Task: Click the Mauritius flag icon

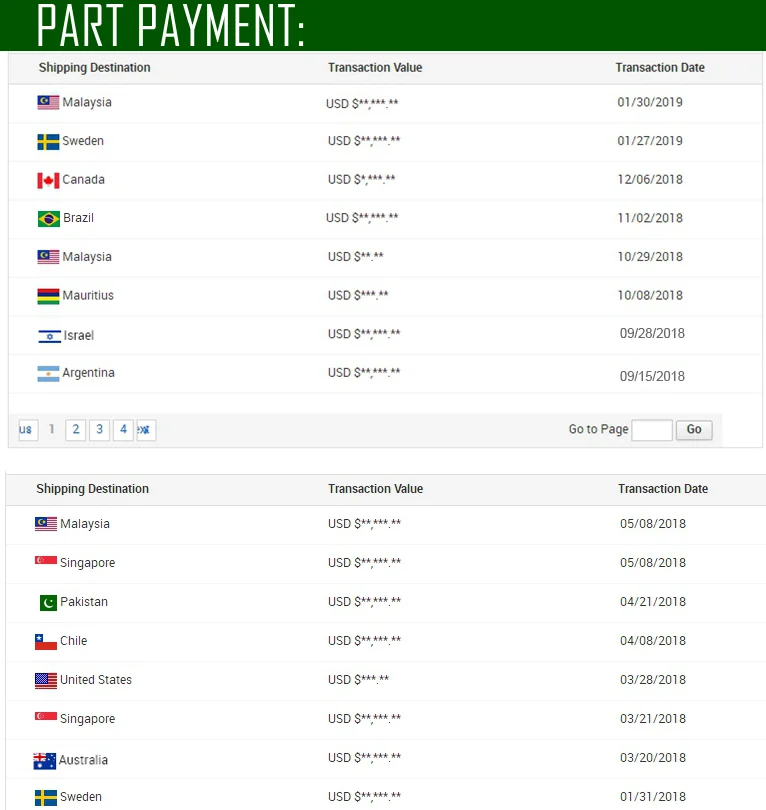Action: pos(48,296)
